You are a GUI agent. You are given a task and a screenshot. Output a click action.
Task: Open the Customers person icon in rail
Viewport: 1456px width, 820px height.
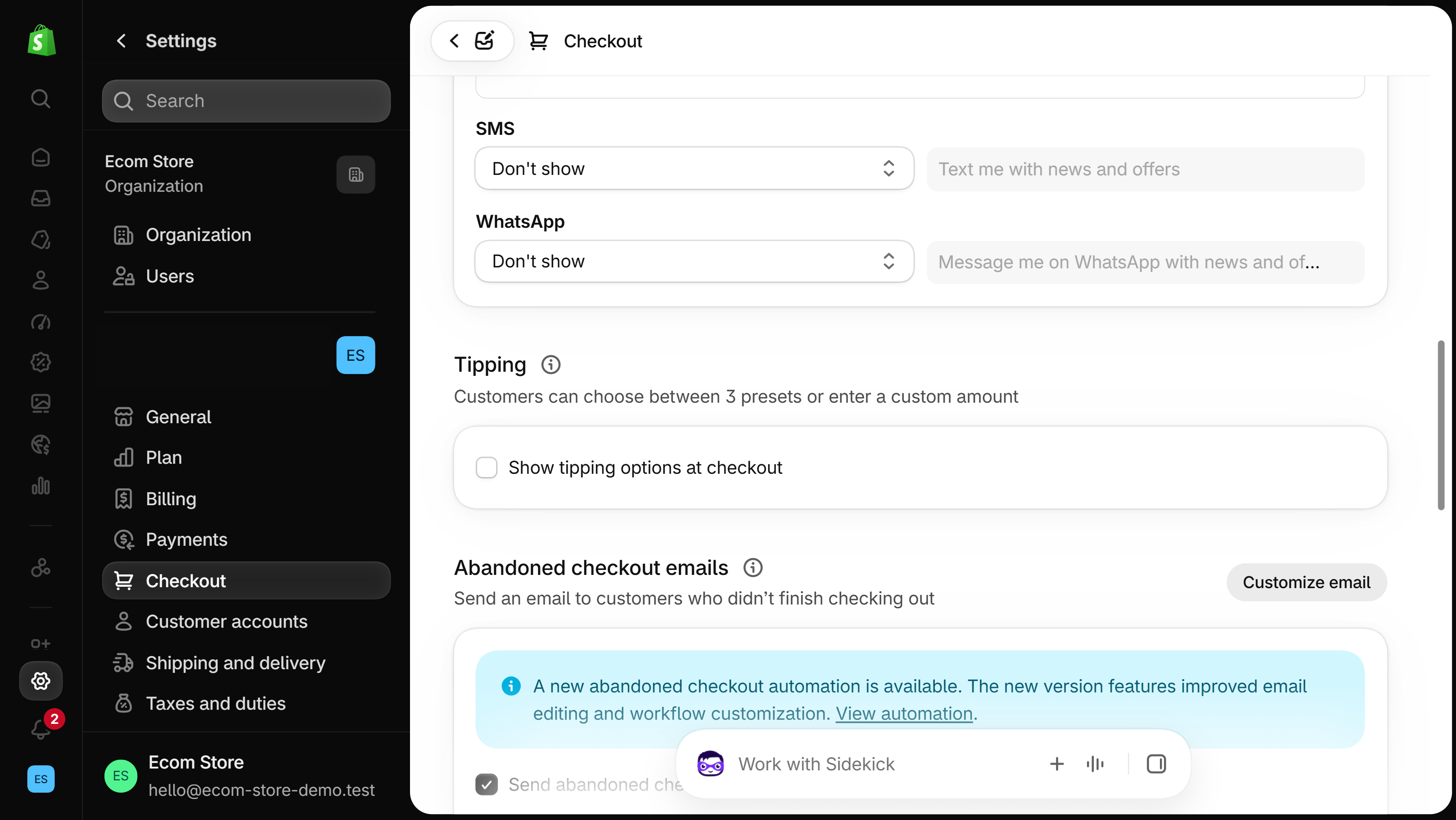tap(40, 280)
